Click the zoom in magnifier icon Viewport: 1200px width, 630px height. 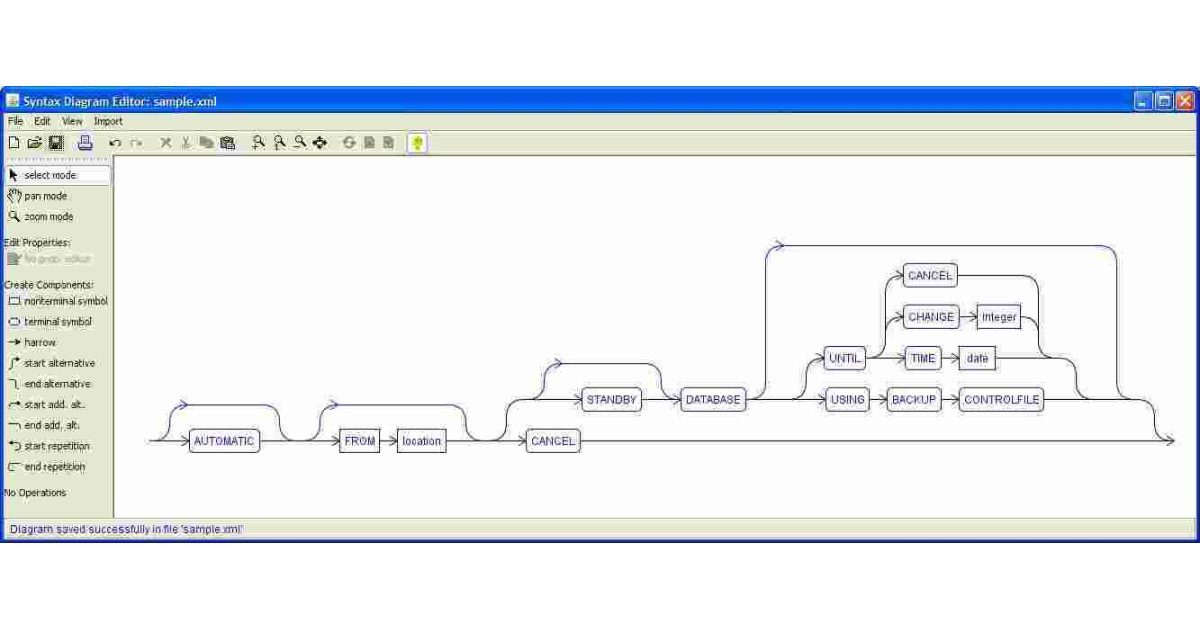click(x=259, y=143)
